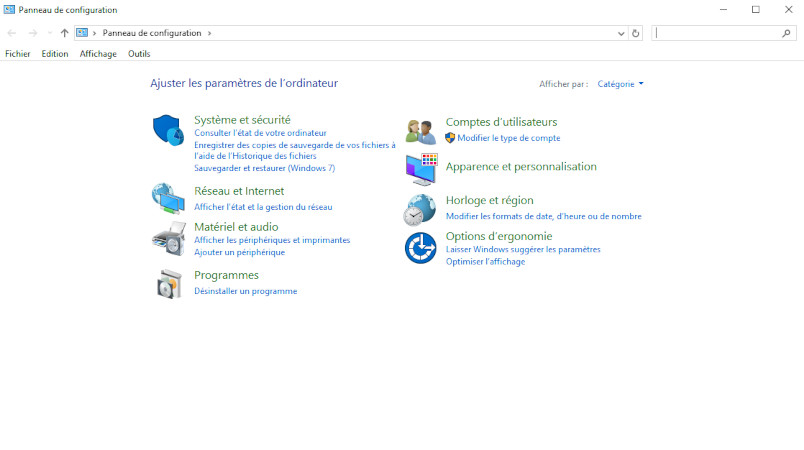Expand the recent locations arrow near navigation buttons
Image resolution: width=804 pixels, height=450 pixels.
[50, 33]
